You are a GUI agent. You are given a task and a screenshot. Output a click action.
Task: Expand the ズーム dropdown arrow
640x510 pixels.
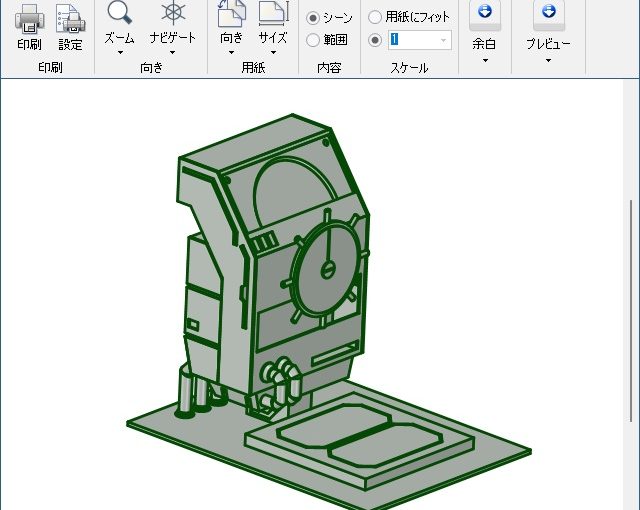(120, 53)
